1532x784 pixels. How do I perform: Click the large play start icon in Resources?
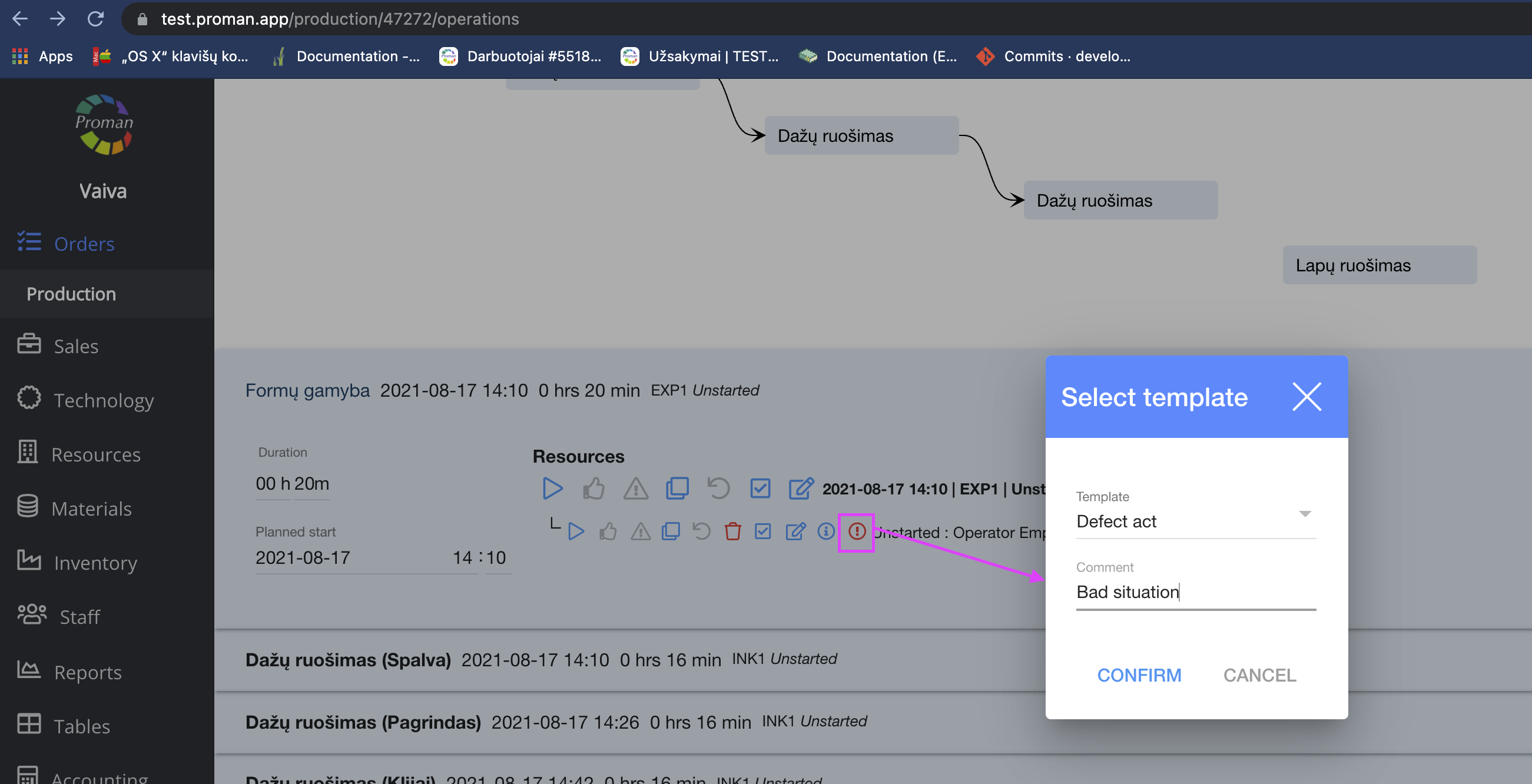click(552, 488)
